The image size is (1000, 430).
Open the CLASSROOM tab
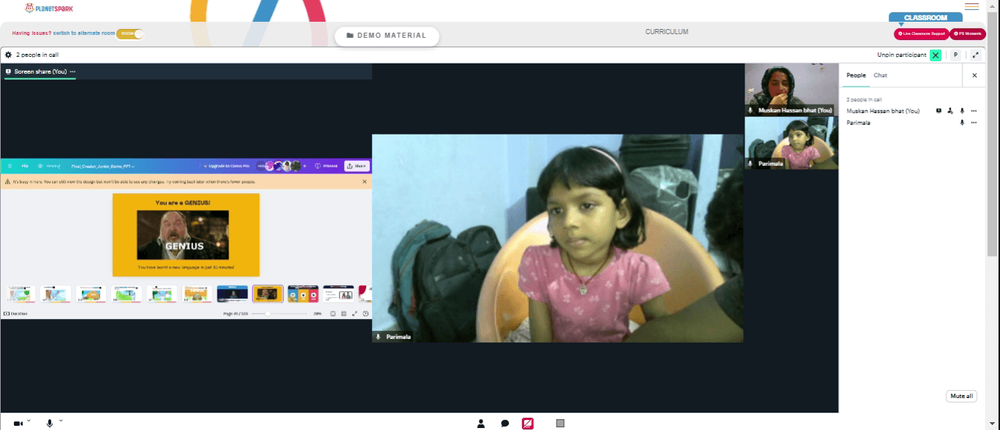click(925, 18)
